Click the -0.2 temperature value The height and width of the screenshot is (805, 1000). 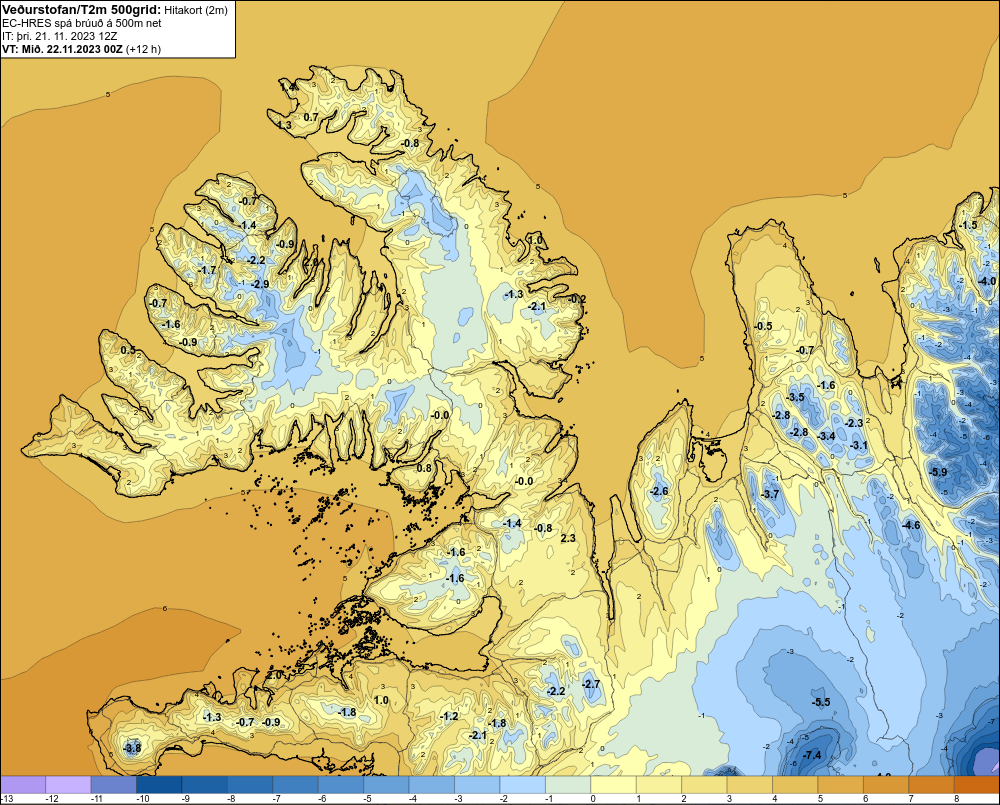(x=577, y=299)
